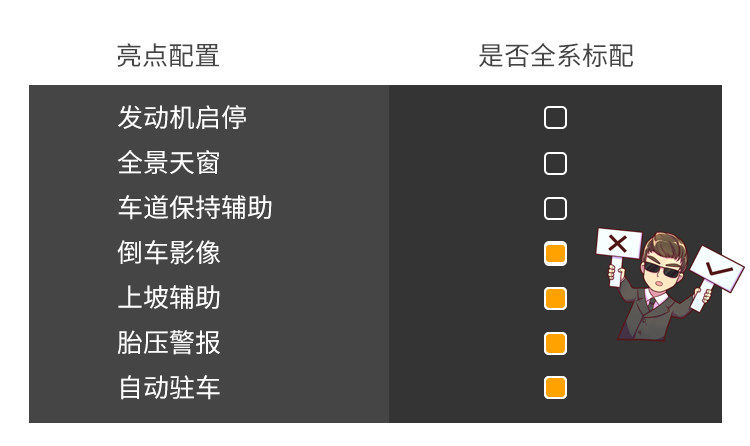Select the 亮点配置 column header

[168, 56]
